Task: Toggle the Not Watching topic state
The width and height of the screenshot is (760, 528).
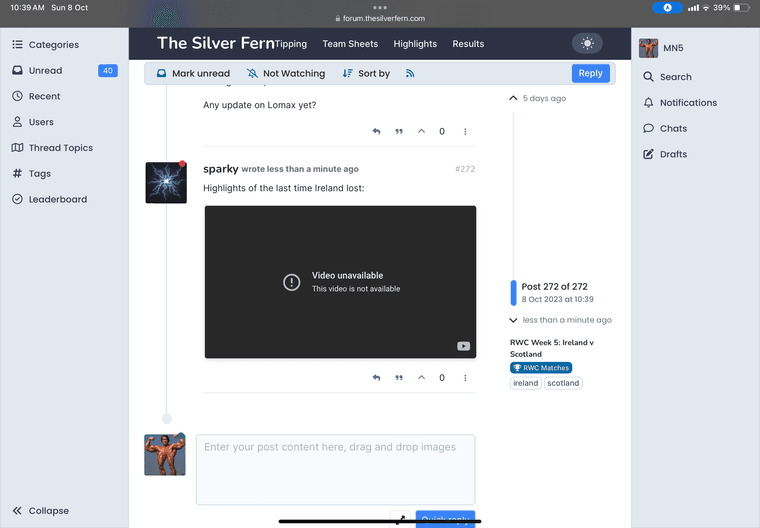Action: [285, 74]
